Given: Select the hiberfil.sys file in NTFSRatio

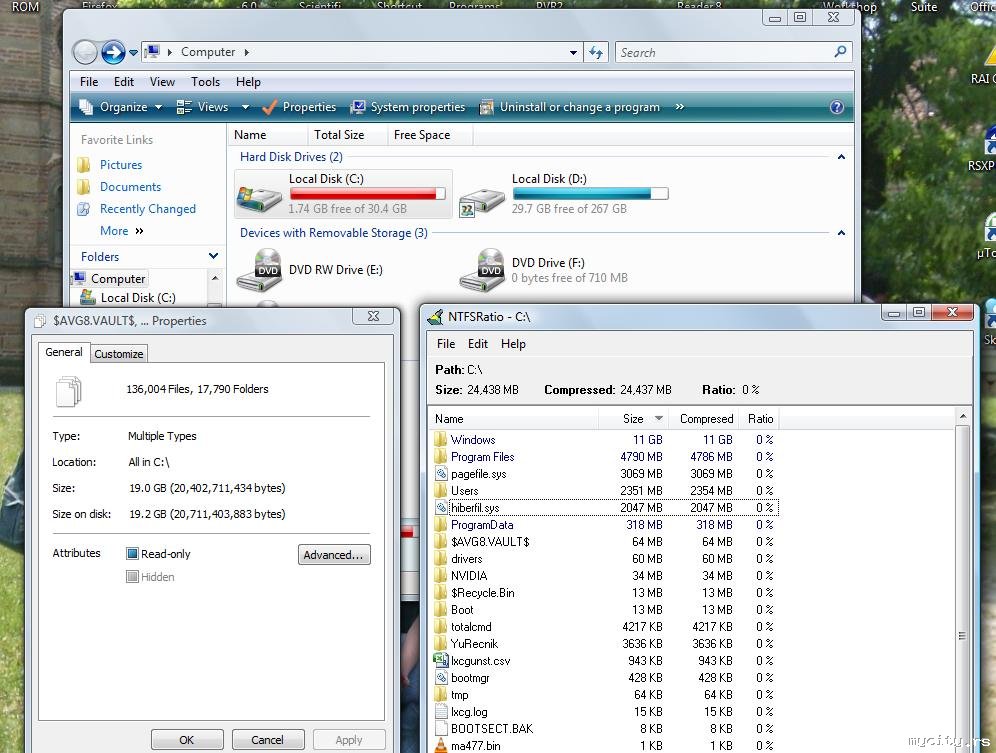Looking at the screenshot, I should (475, 508).
